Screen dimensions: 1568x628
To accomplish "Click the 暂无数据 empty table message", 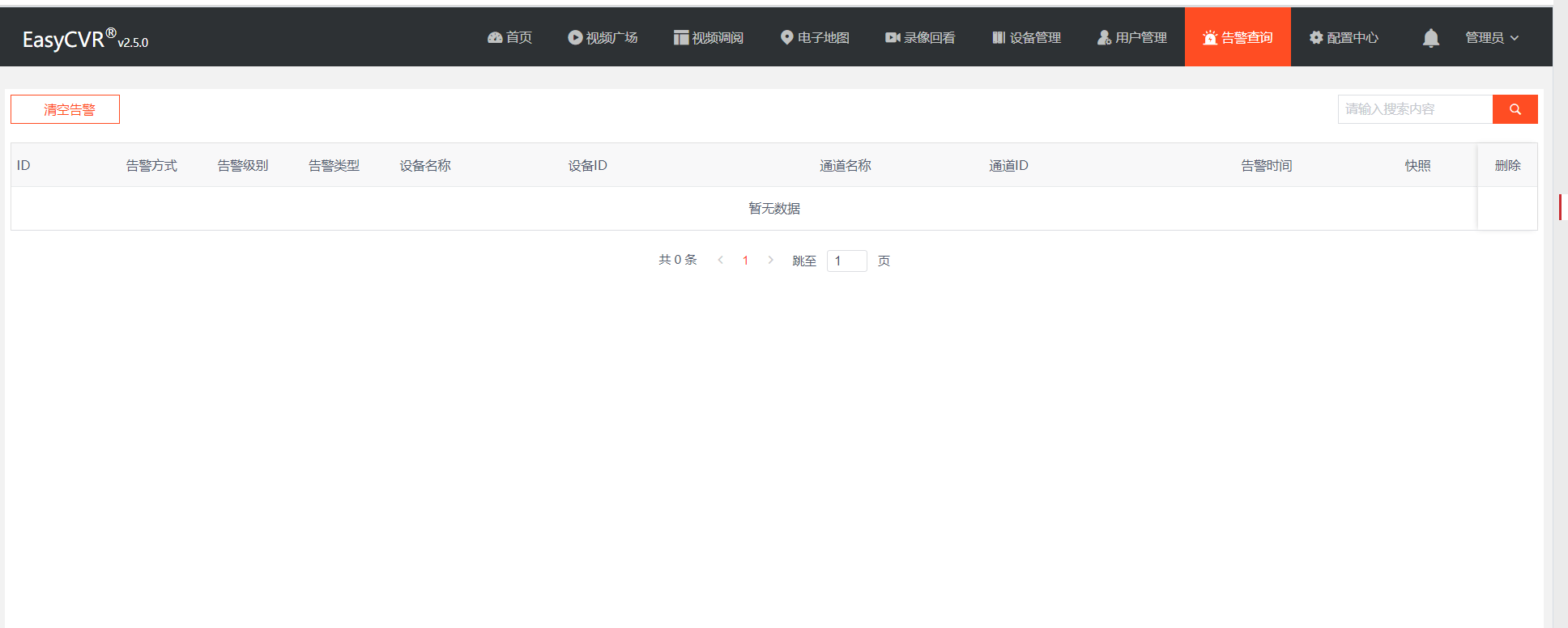I will [774, 208].
